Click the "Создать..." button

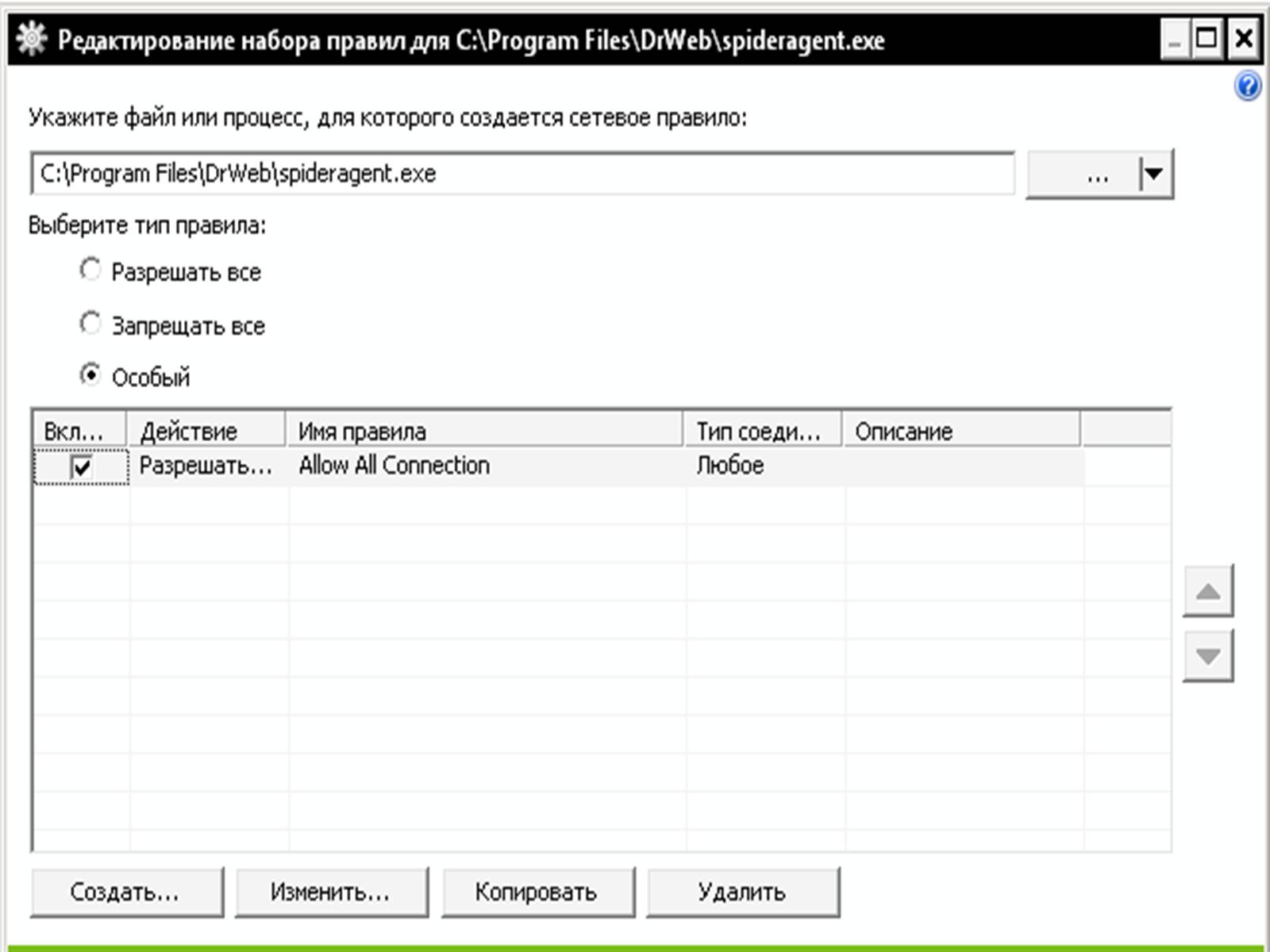click(x=127, y=892)
